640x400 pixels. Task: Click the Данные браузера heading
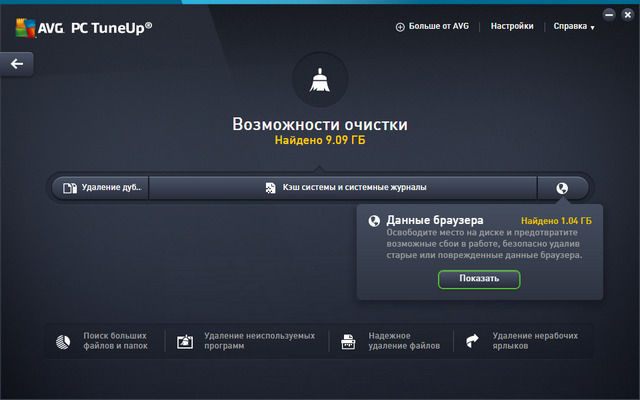click(x=435, y=220)
